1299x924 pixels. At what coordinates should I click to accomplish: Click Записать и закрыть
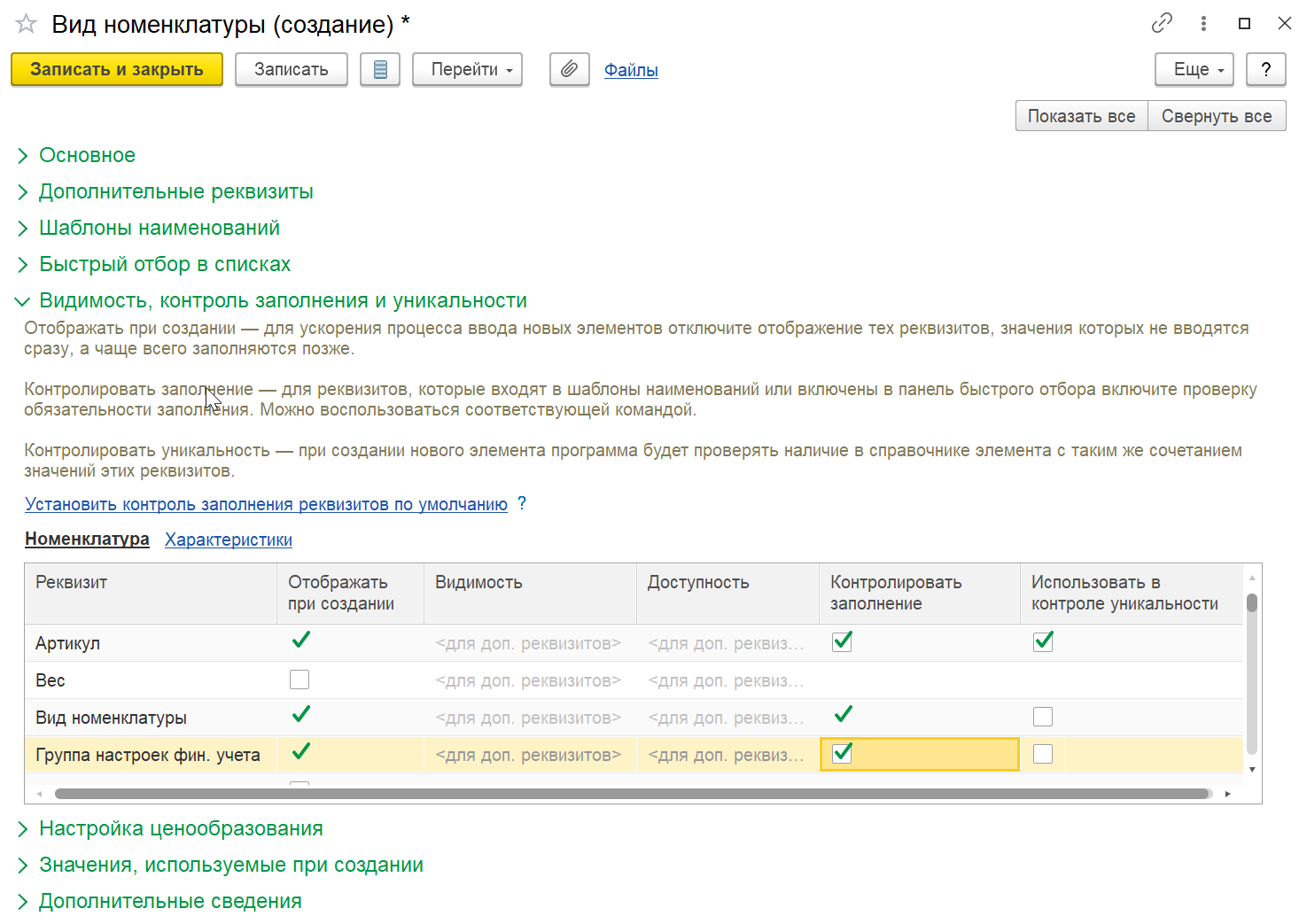pos(117,69)
